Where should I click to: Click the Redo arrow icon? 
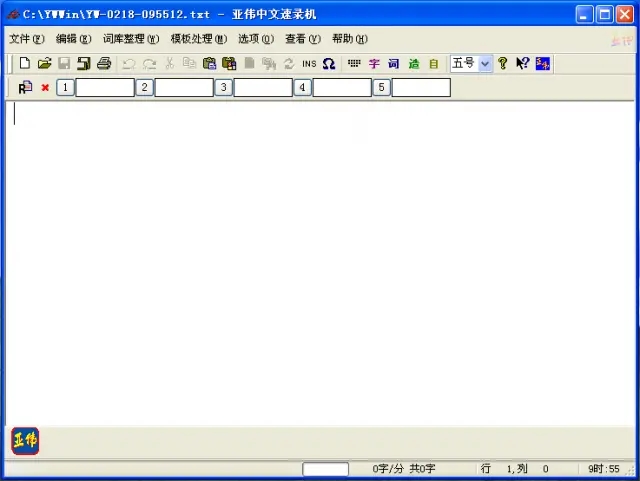click(x=149, y=64)
